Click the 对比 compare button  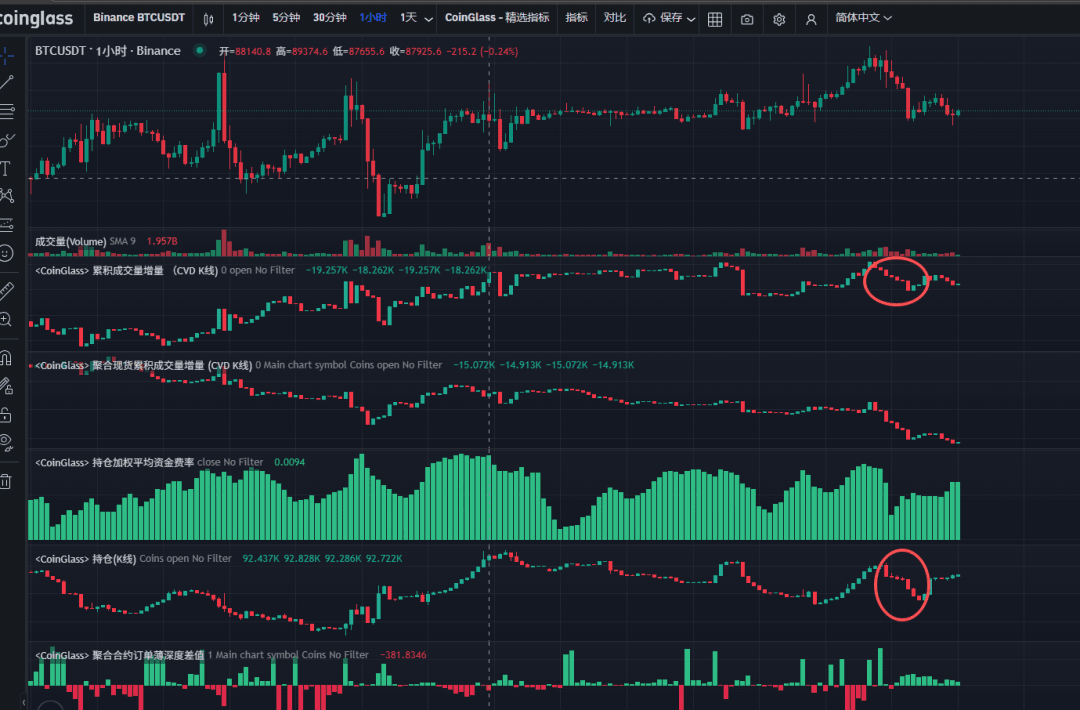click(614, 17)
